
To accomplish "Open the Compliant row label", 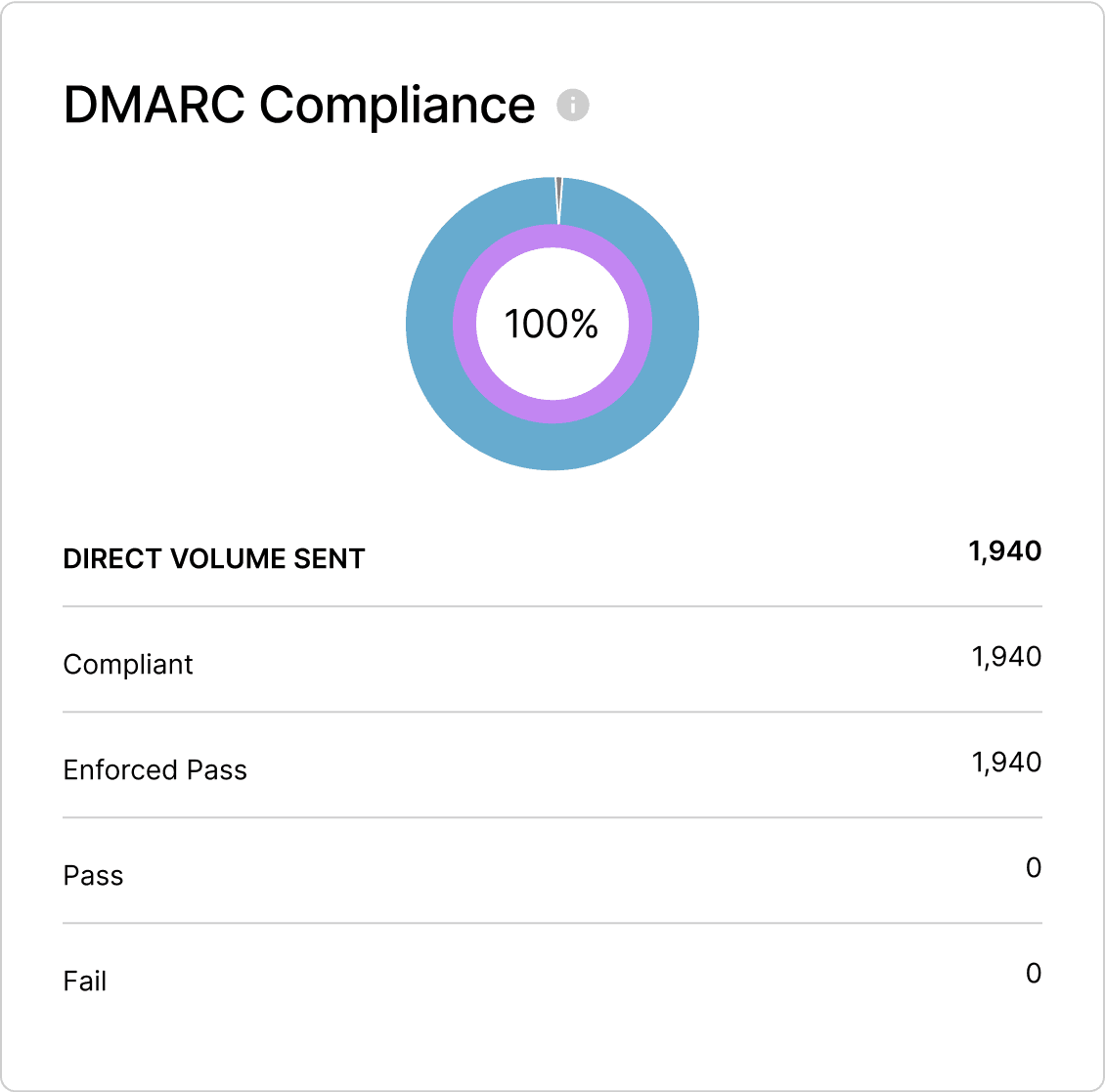I will [128, 665].
